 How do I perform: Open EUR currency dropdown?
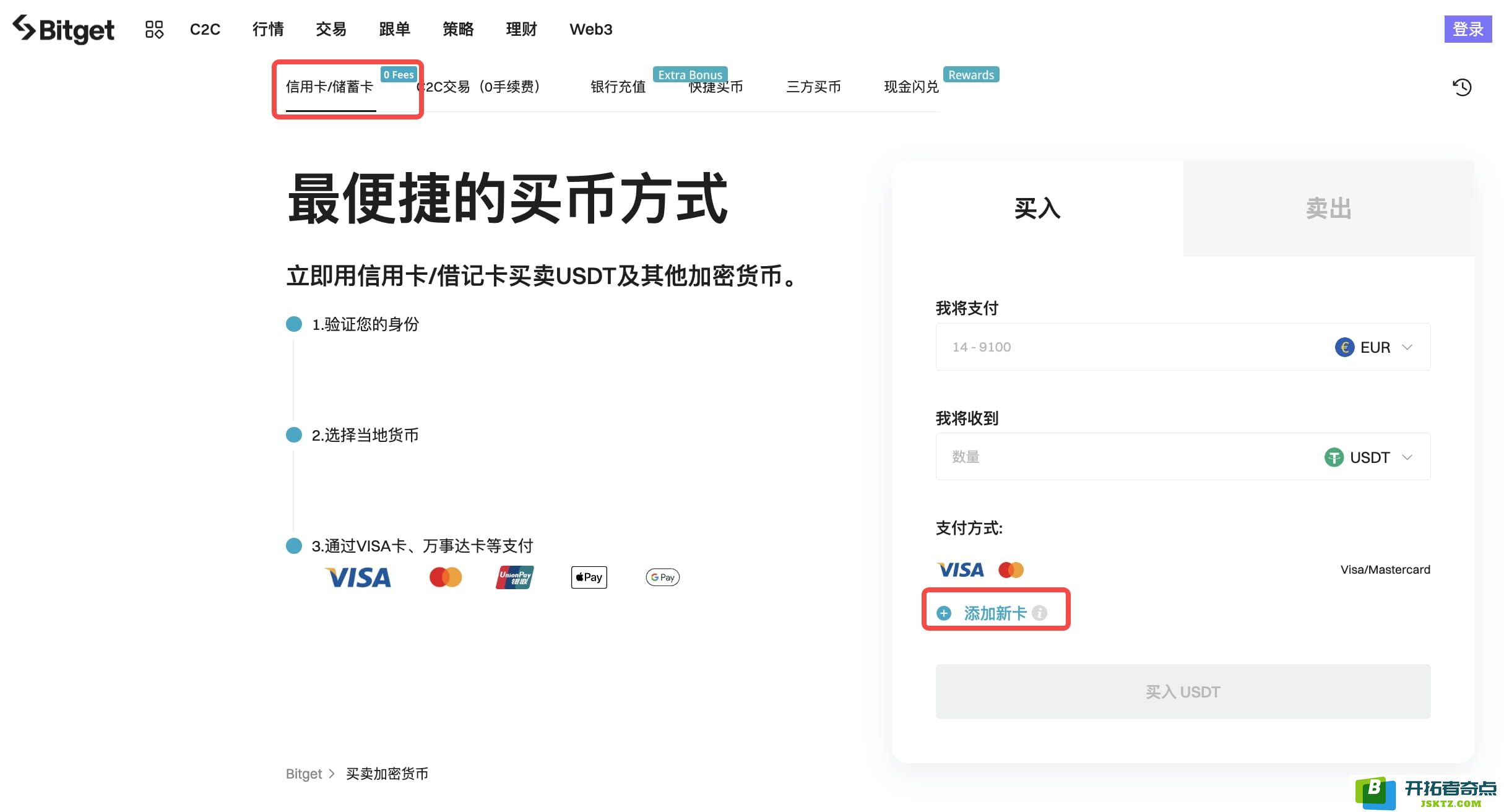click(x=1374, y=347)
